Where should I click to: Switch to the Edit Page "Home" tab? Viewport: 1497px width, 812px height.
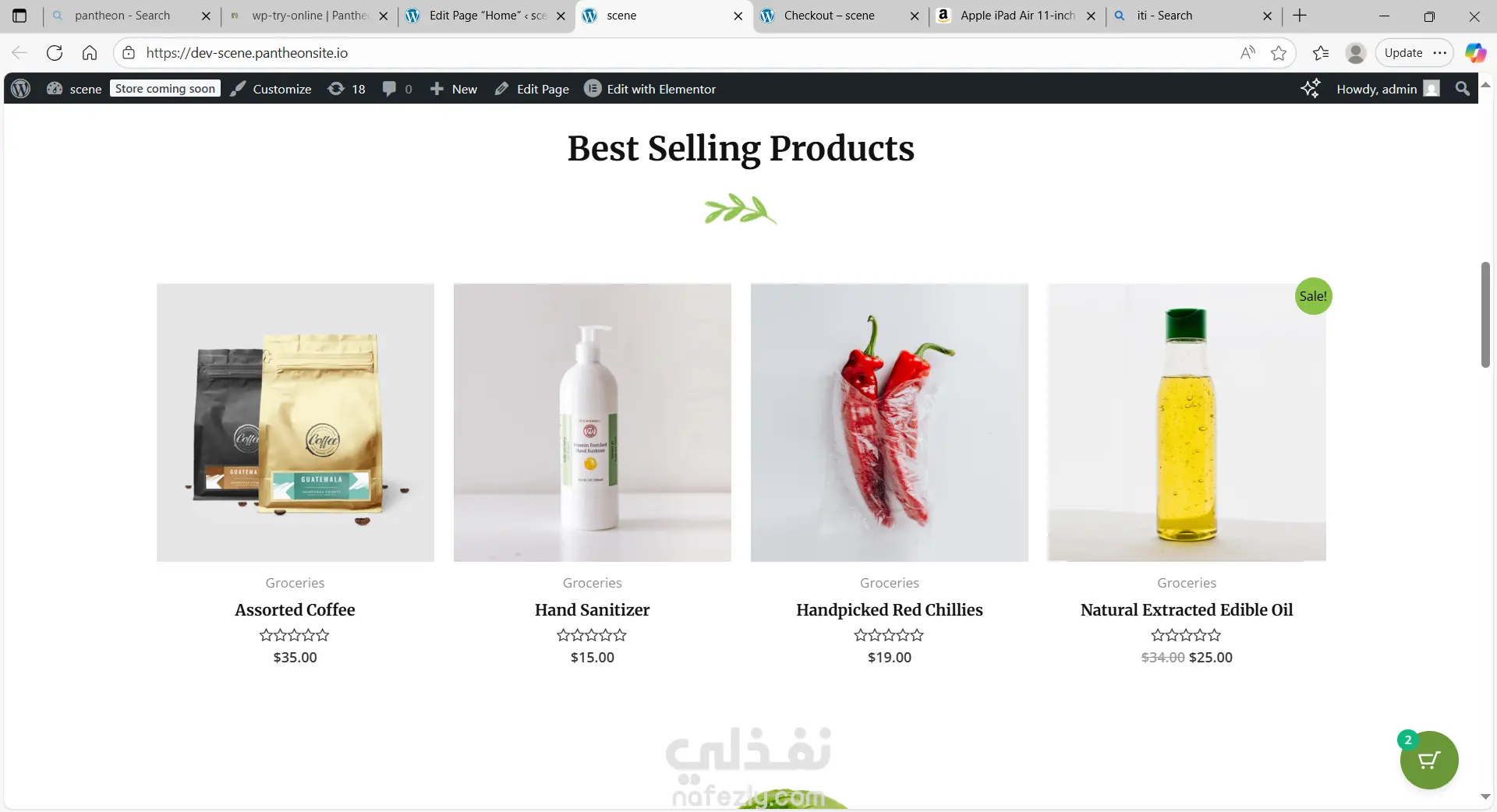coord(487,16)
